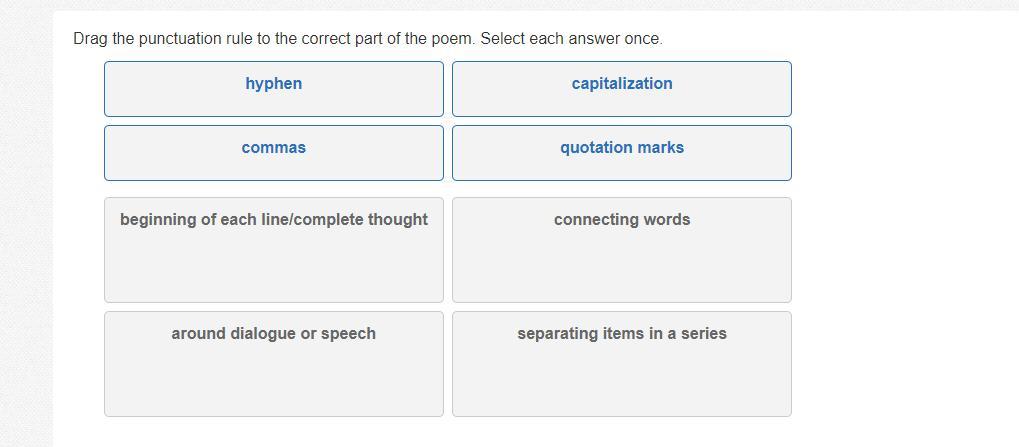Click the 'commas' blue label text
The image size is (1019, 447).
coord(273,148)
